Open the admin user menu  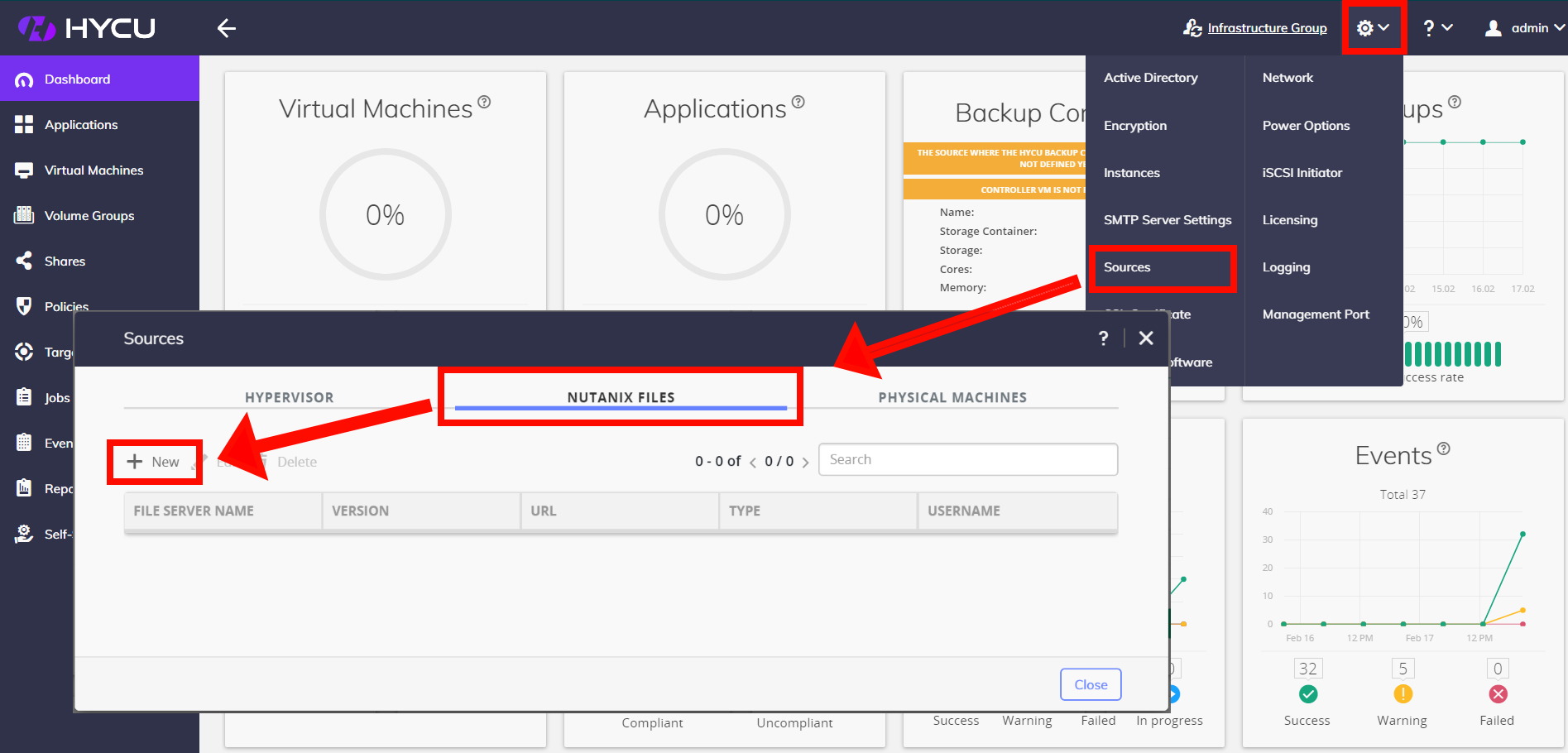tap(1525, 28)
